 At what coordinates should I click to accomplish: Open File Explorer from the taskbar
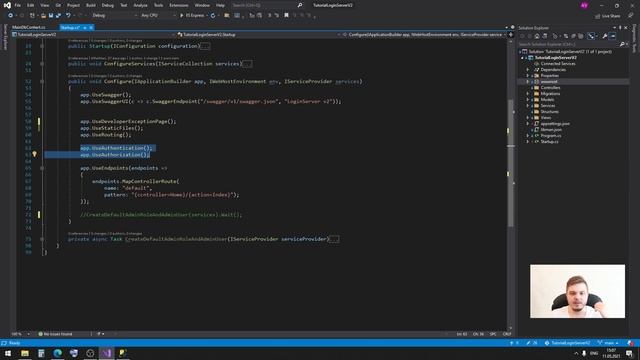tap(25, 353)
